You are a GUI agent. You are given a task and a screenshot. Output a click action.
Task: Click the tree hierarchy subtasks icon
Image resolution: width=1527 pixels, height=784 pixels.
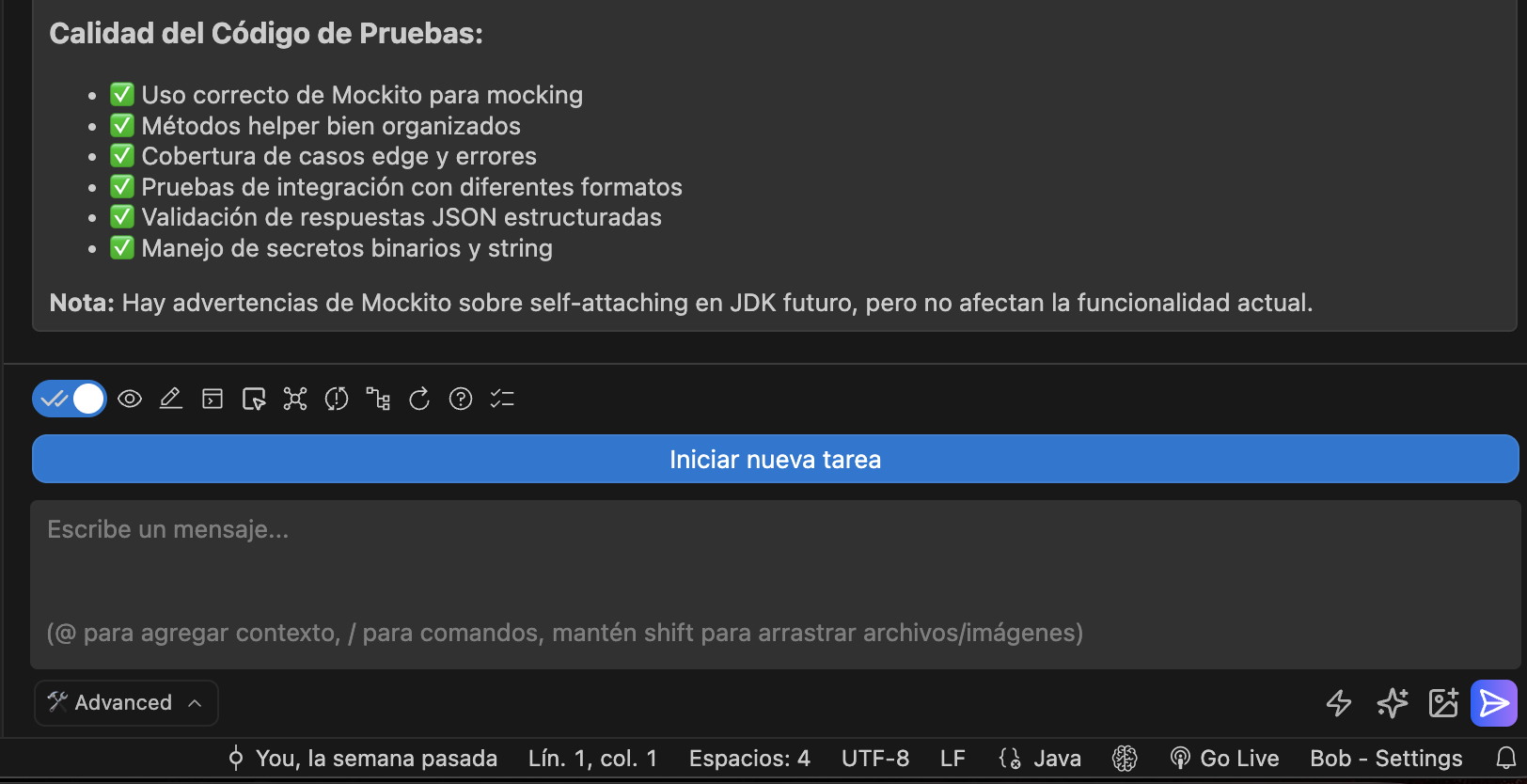point(378,399)
